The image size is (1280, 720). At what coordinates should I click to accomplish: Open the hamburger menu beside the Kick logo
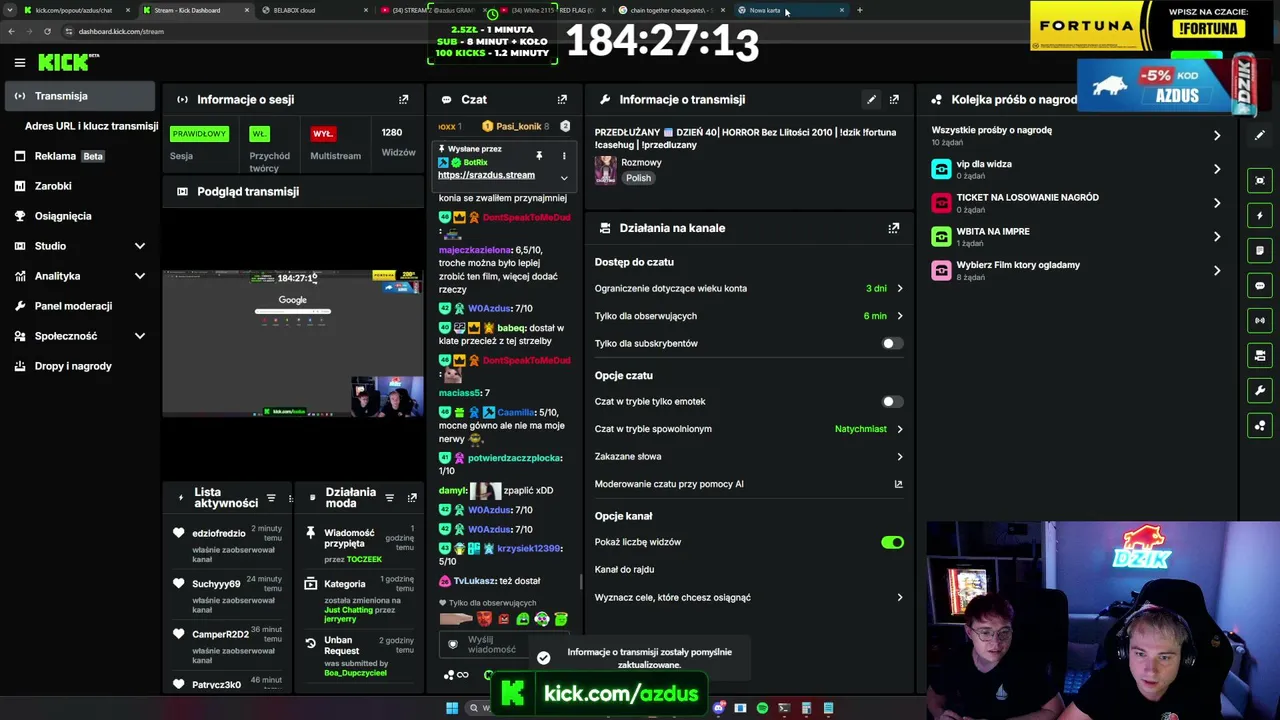[x=20, y=63]
